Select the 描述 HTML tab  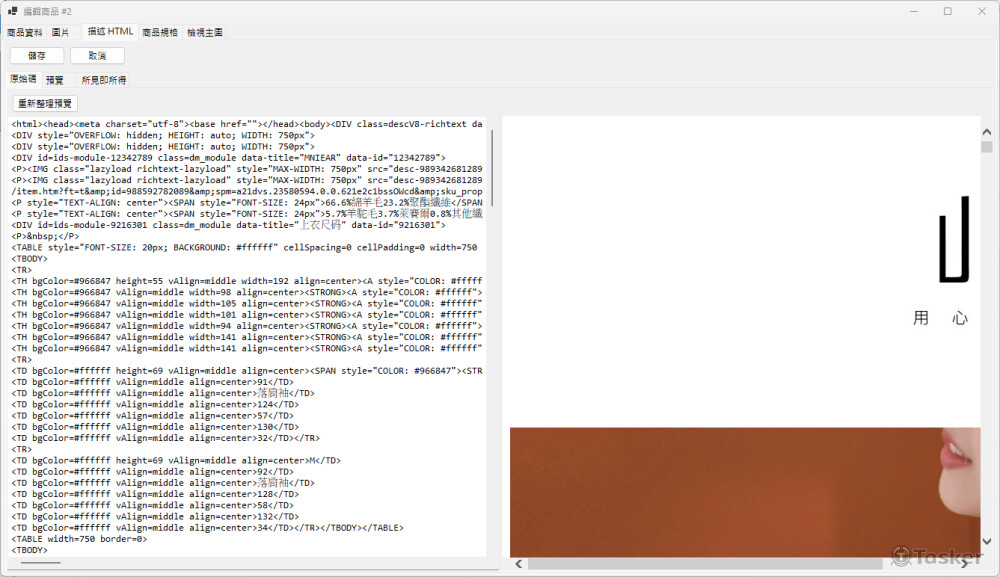pyautogui.click(x=110, y=31)
